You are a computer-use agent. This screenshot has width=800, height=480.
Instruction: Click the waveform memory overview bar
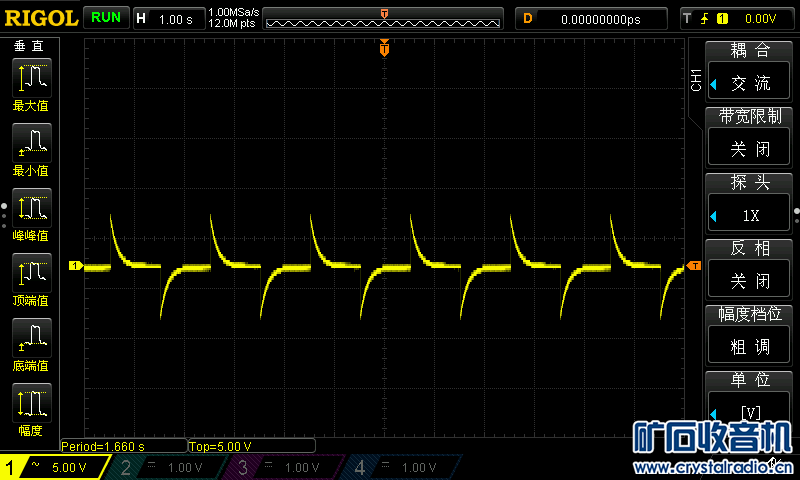coord(385,18)
